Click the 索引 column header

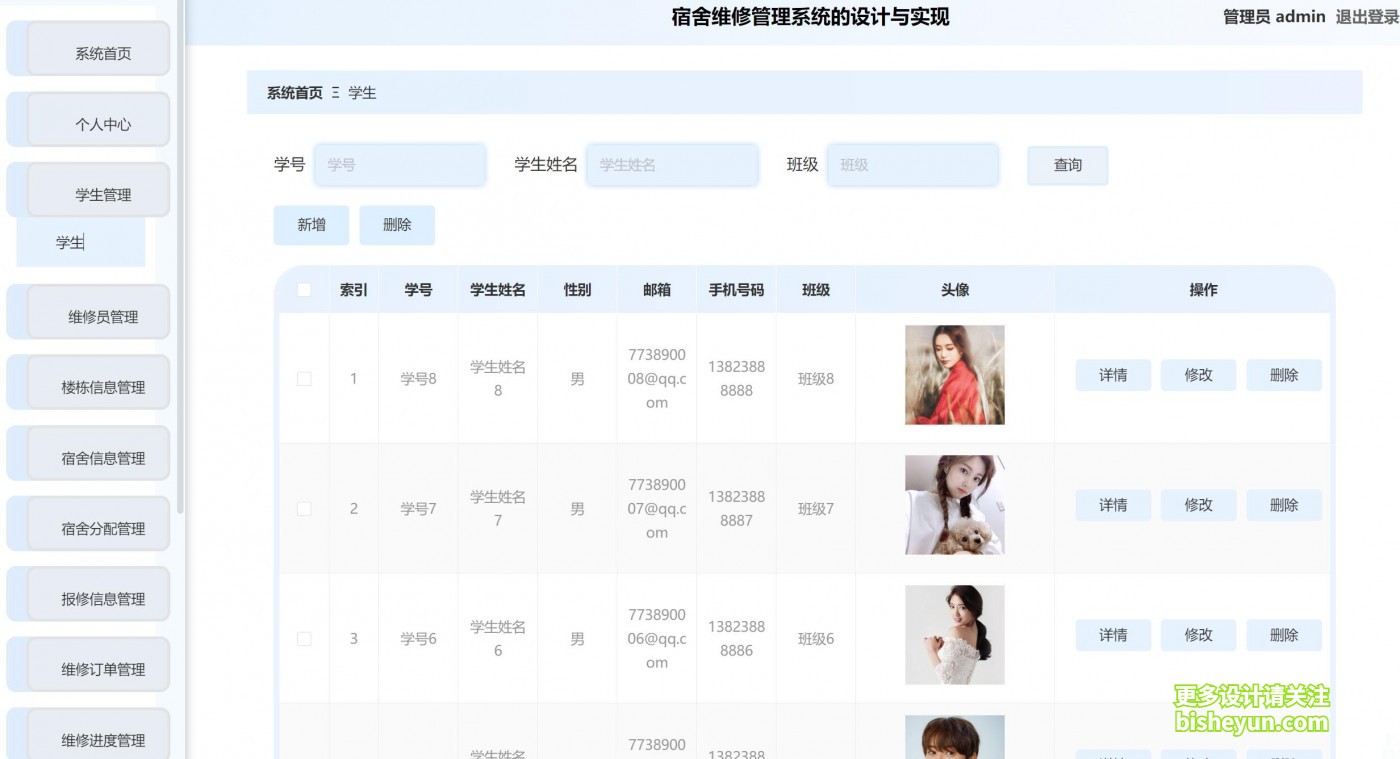(x=354, y=290)
